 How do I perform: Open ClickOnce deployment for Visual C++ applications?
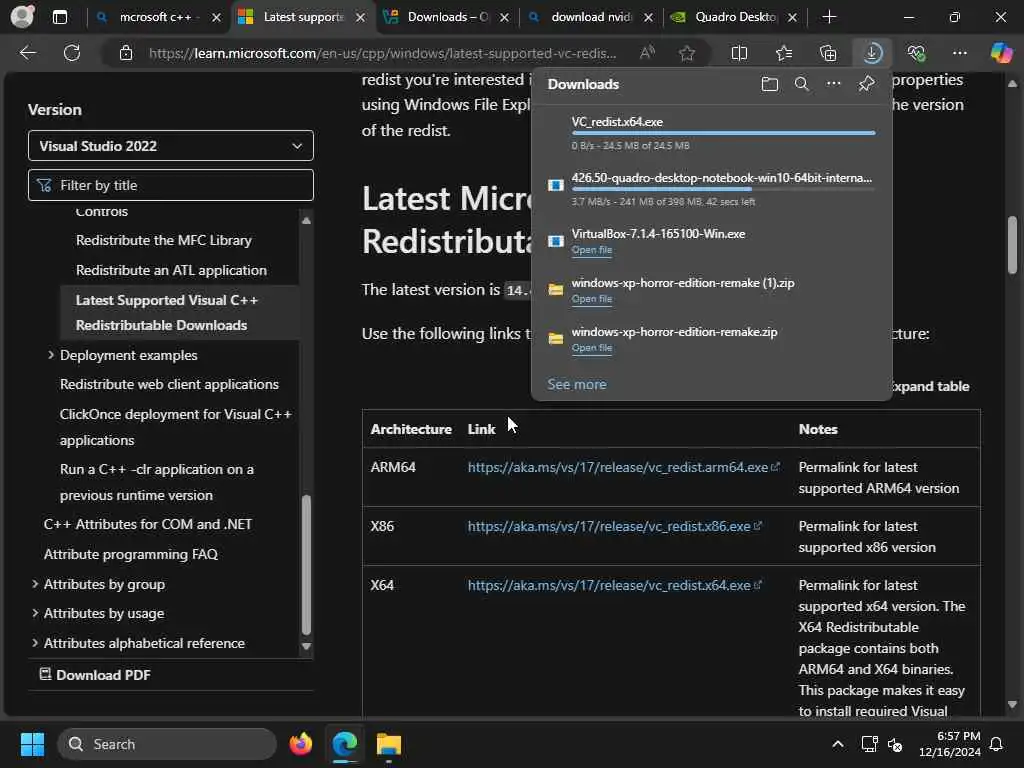176,426
